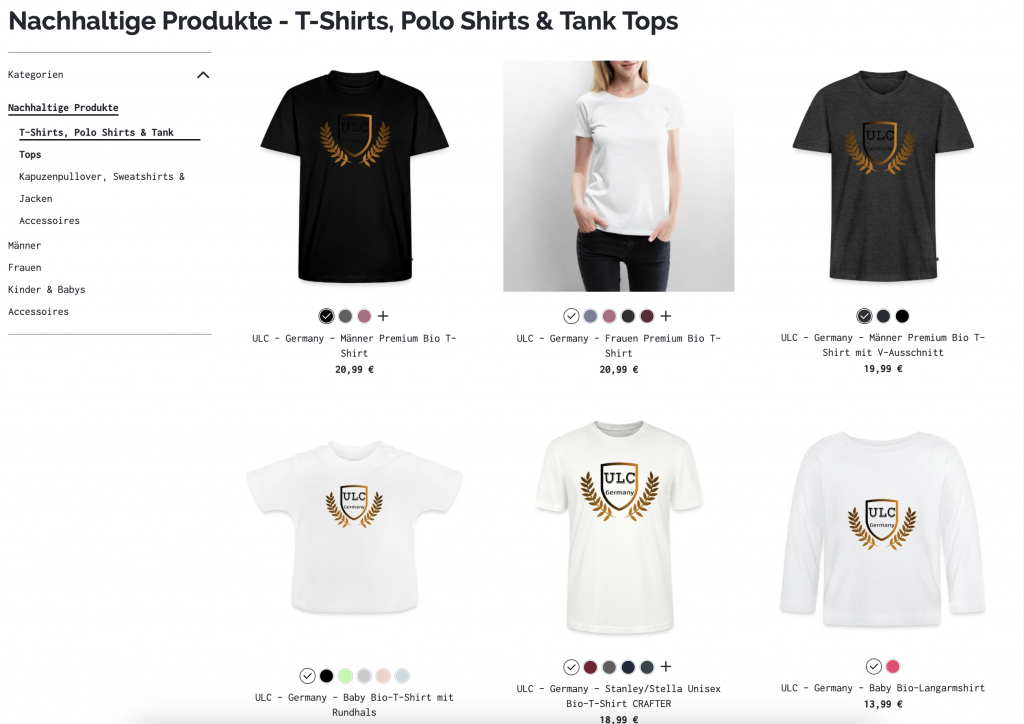Go to Kapuzenpullover, Sweatshirts & Jacken
The height and width of the screenshot is (724, 1024).
(102, 187)
